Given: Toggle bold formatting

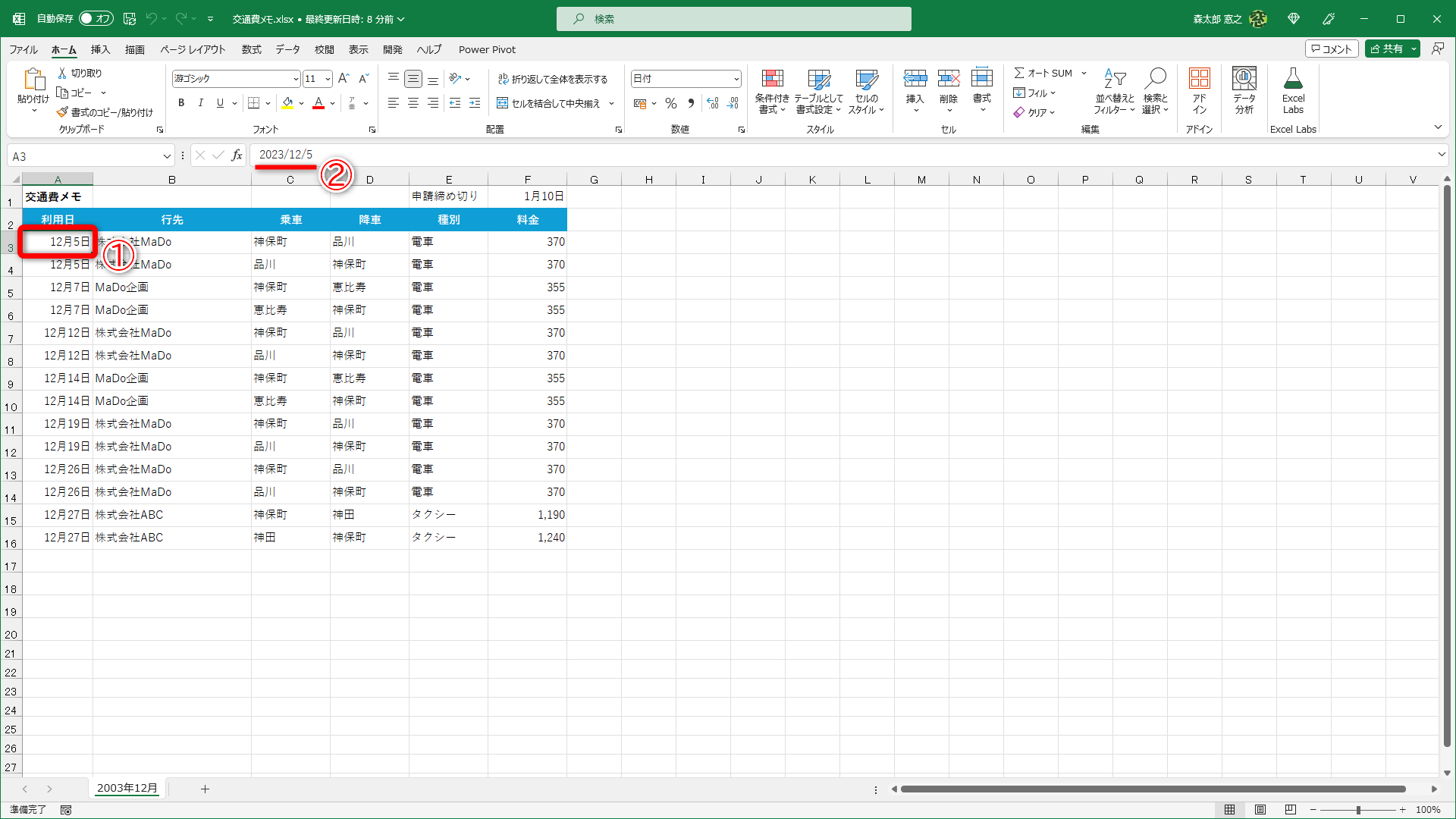Looking at the screenshot, I should click(x=181, y=103).
